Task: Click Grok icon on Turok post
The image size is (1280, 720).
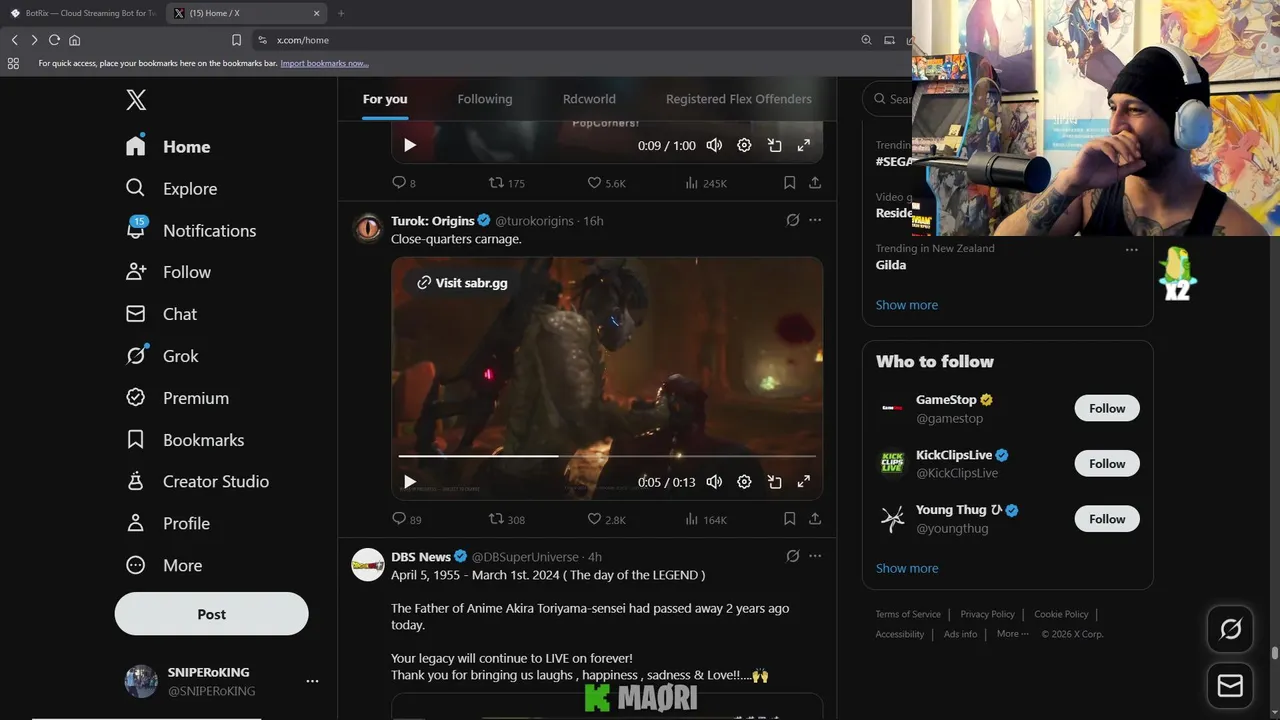Action: coord(793,220)
